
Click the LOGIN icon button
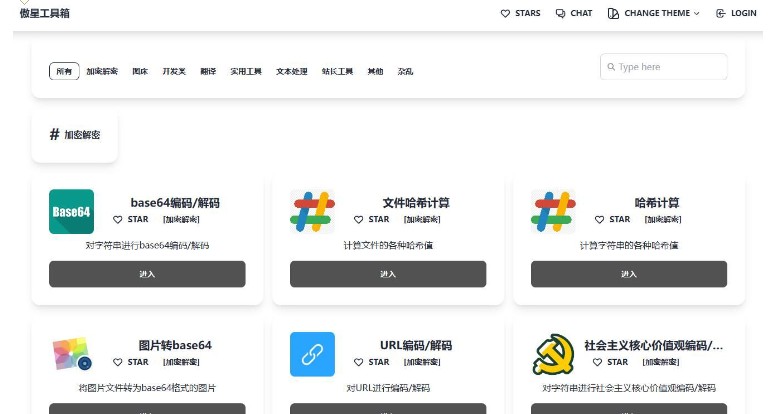click(x=736, y=13)
